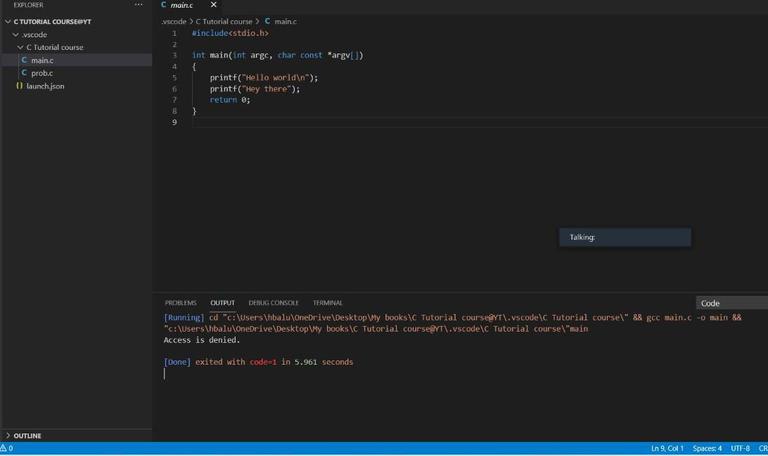Click the UTF-8 encoding indicator
The image size is (768, 456).
[740, 448]
